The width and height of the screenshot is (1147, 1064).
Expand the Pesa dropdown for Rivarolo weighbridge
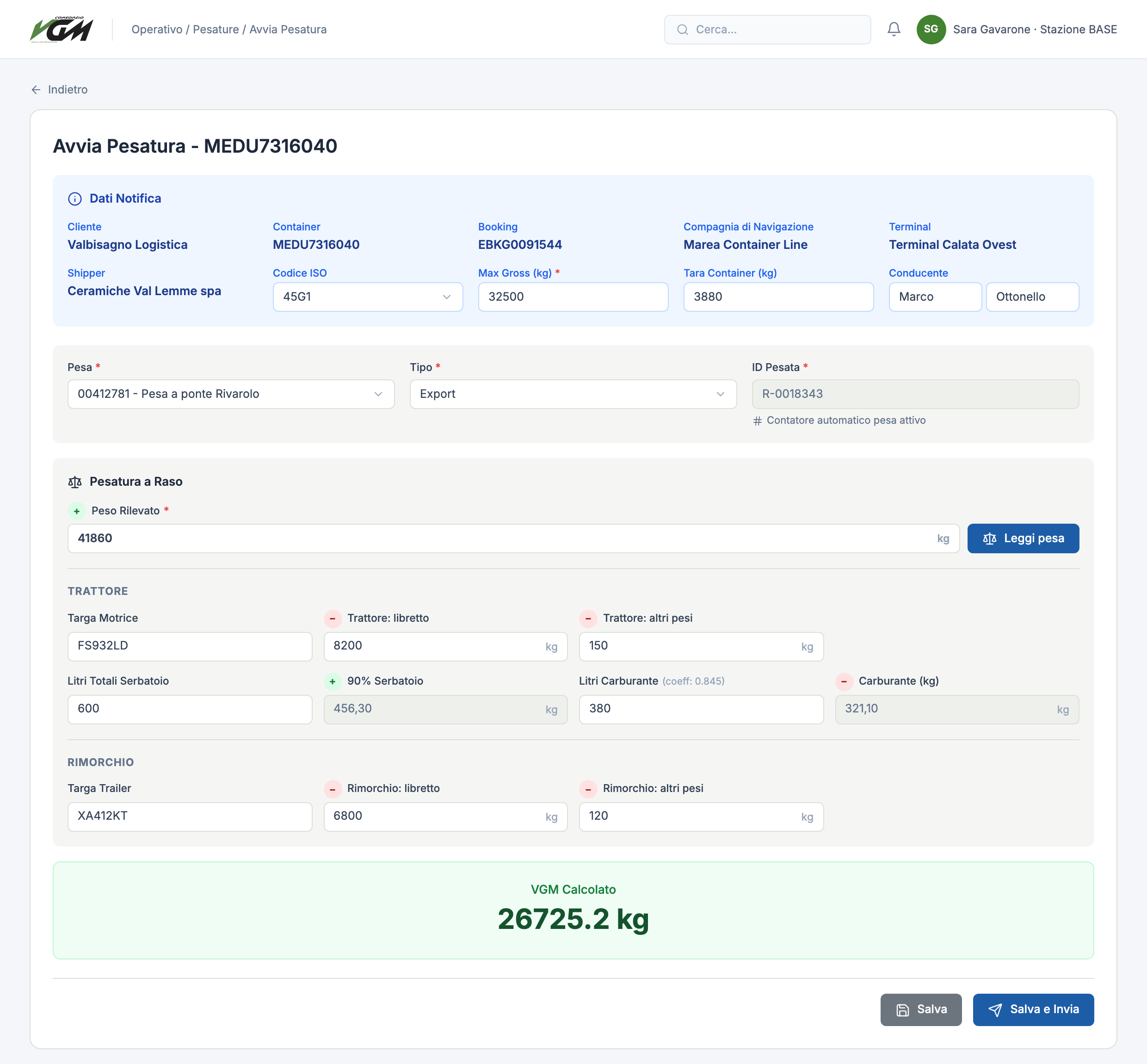(x=231, y=395)
